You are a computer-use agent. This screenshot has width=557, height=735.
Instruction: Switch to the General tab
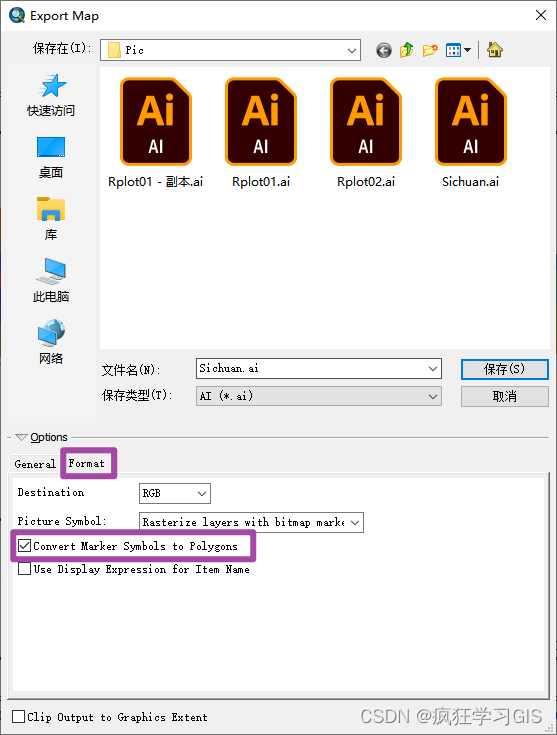35,464
